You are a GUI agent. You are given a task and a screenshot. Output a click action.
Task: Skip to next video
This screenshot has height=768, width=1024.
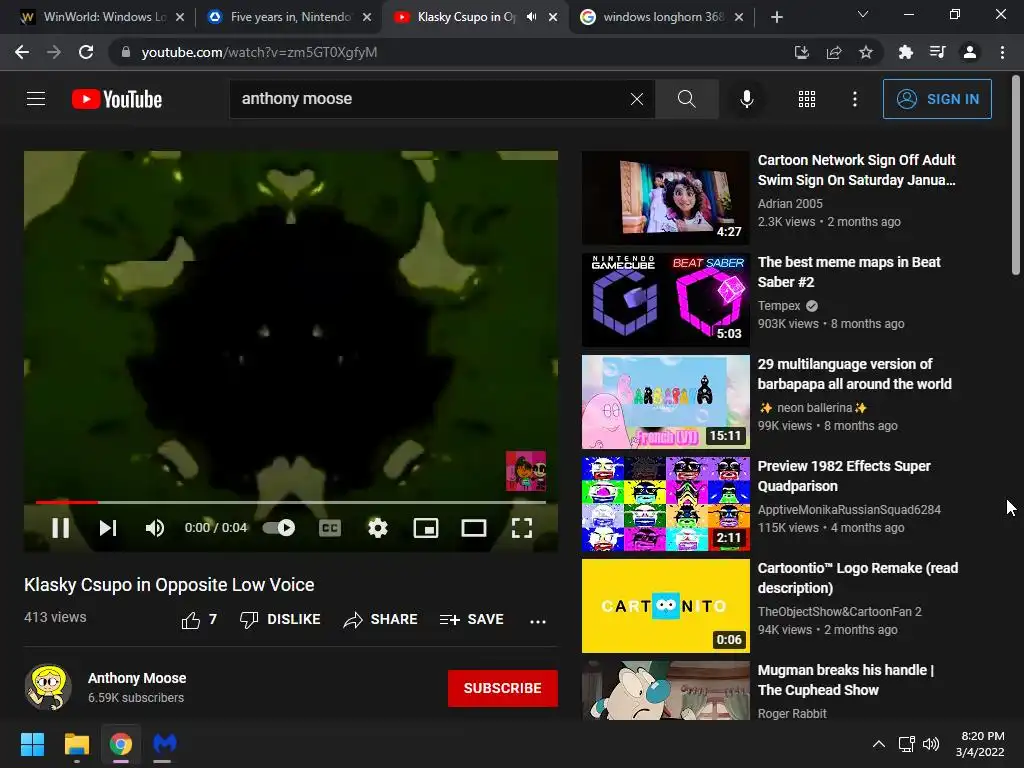(108, 528)
